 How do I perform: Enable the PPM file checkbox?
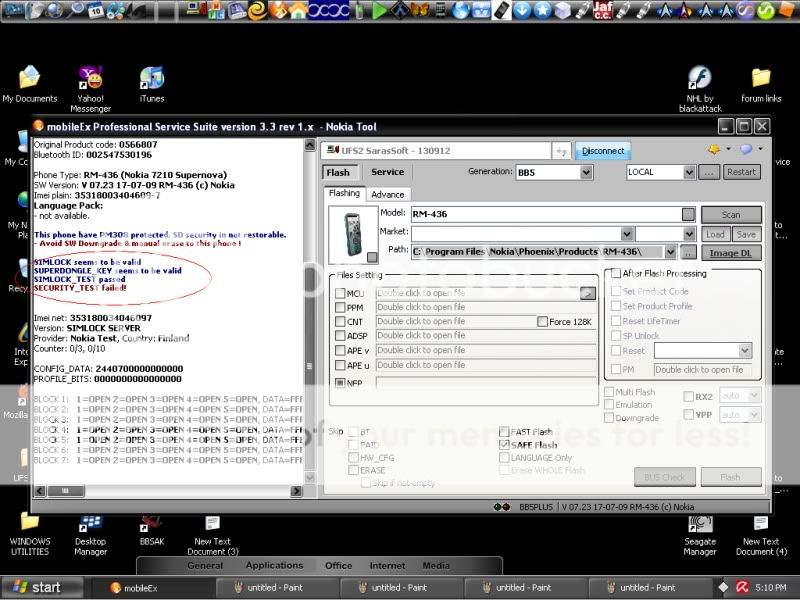pyautogui.click(x=340, y=308)
